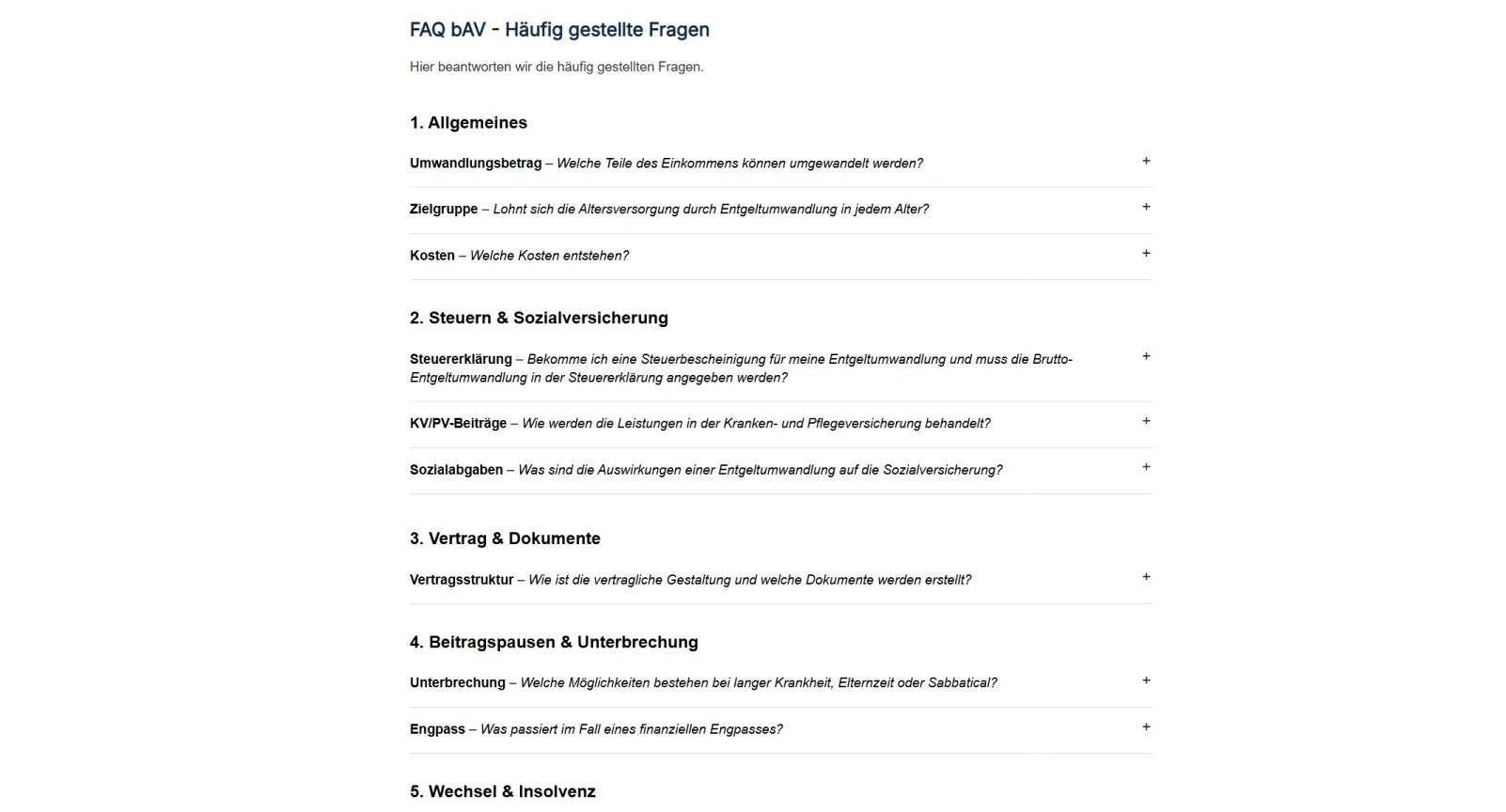Click the FAQ bAV page heading

[x=559, y=30]
